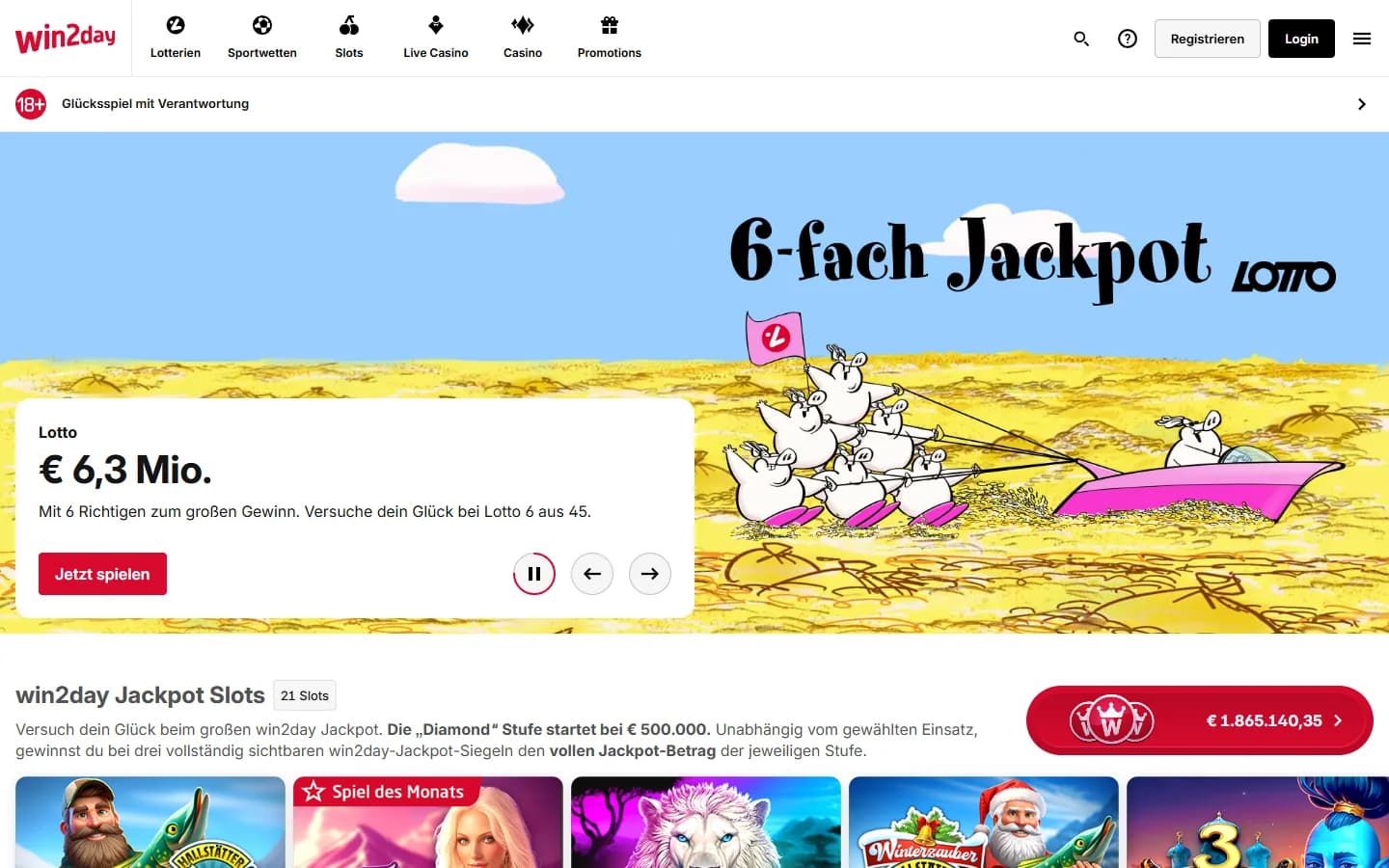Show next banner slide

(650, 574)
